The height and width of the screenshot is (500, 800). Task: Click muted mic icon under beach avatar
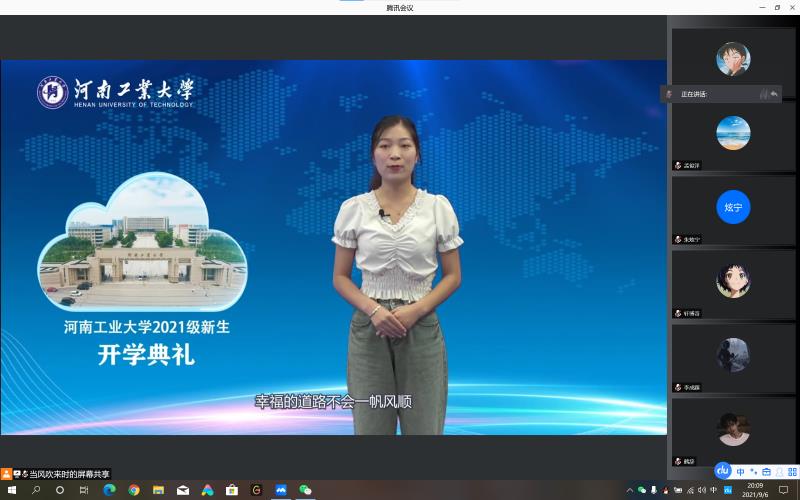[x=678, y=165]
